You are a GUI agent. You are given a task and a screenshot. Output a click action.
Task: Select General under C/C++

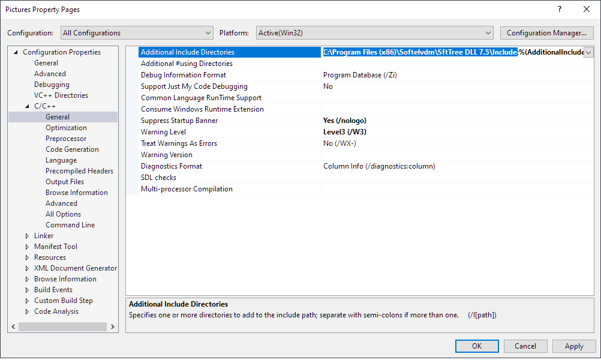[x=57, y=117]
